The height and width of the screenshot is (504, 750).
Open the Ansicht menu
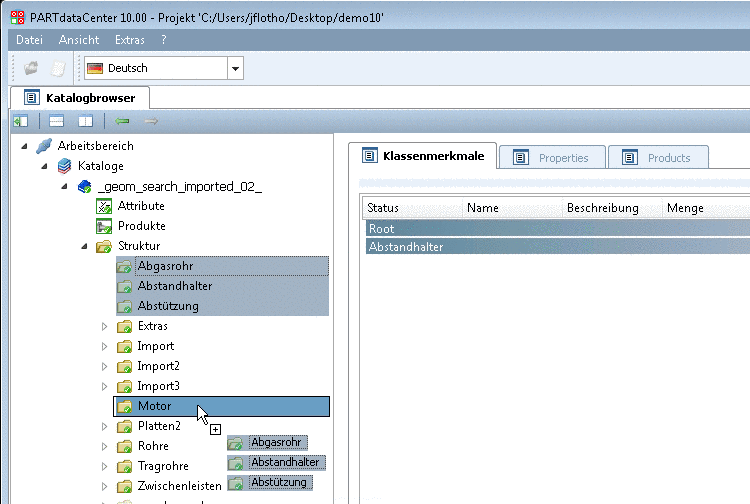pos(79,40)
